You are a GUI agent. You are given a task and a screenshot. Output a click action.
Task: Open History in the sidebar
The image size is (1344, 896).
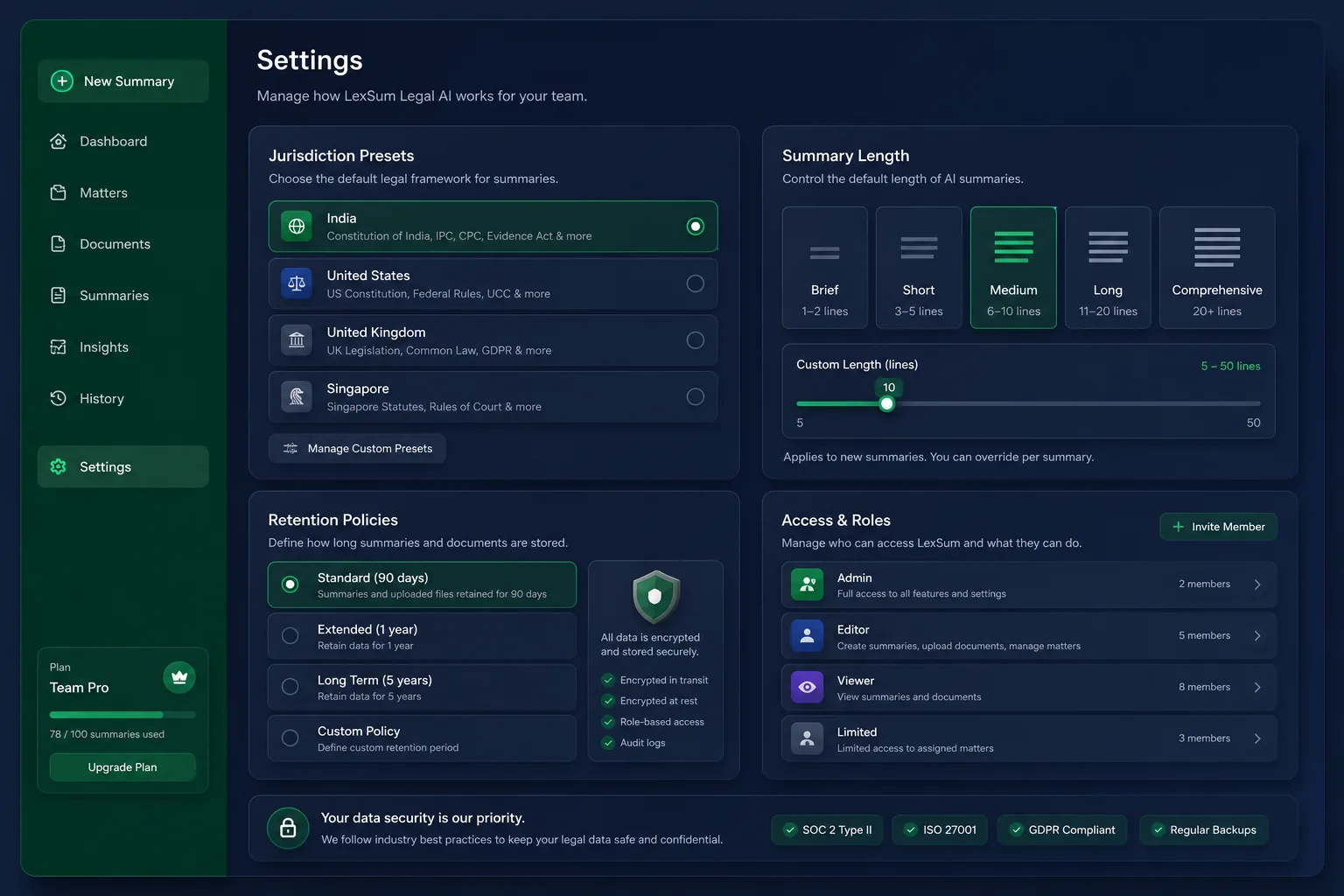122,398
